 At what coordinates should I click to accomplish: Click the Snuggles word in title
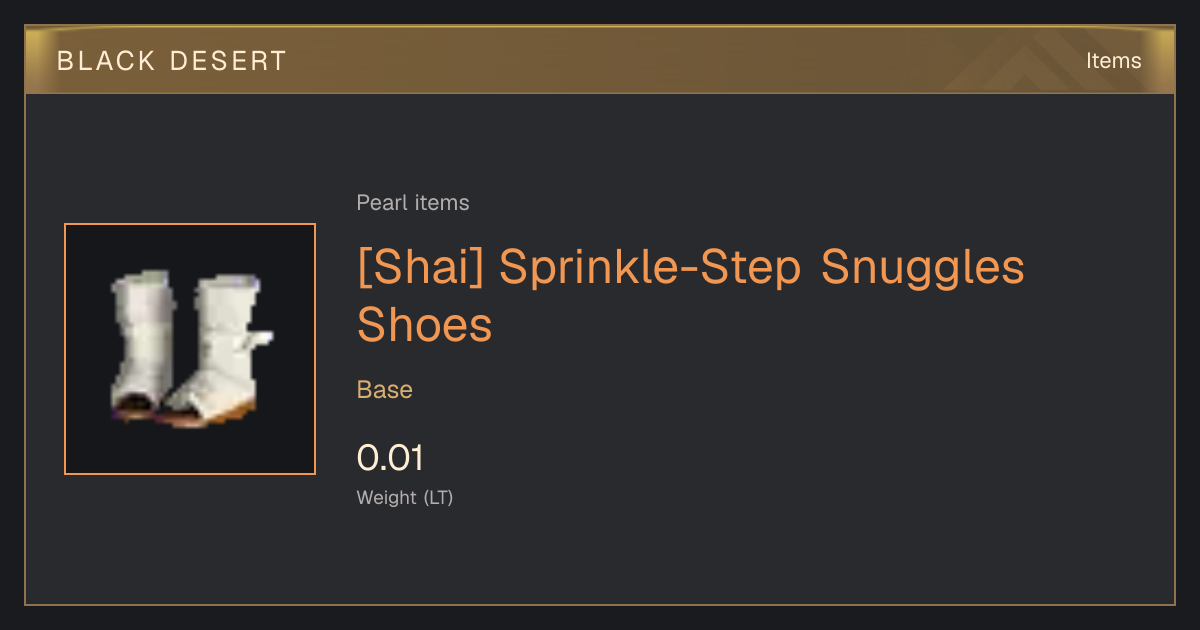(923, 269)
